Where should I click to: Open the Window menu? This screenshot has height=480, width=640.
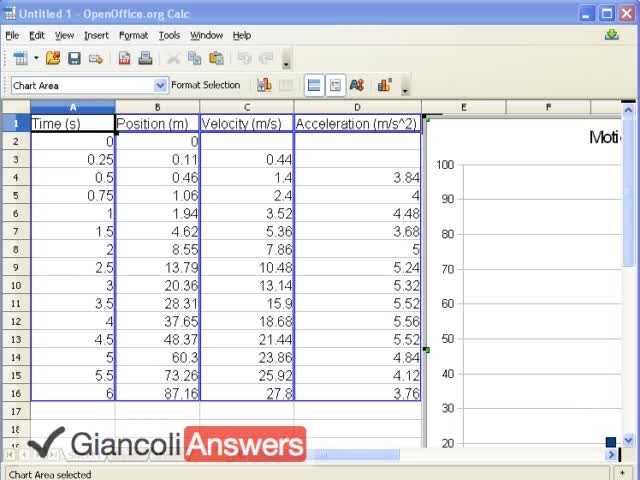pyautogui.click(x=207, y=36)
